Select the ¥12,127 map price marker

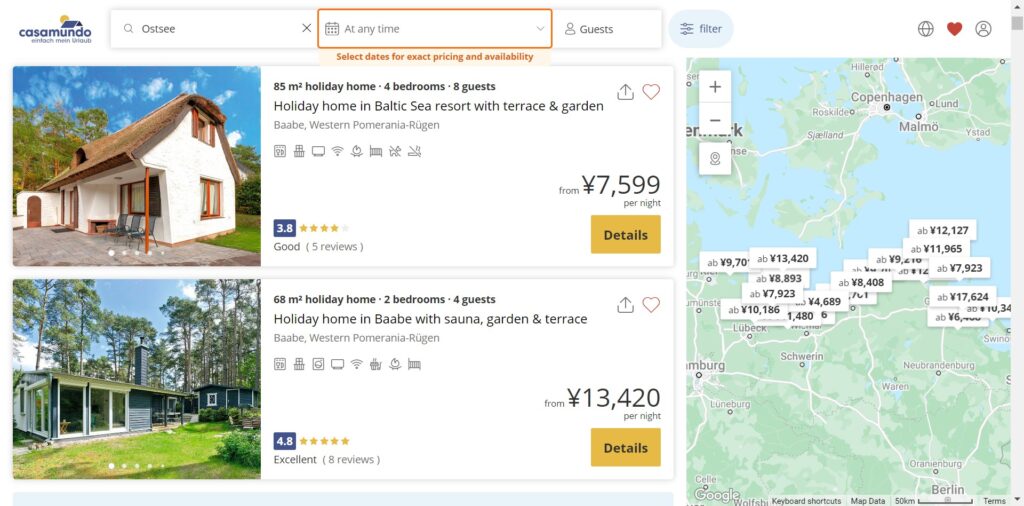pos(943,230)
